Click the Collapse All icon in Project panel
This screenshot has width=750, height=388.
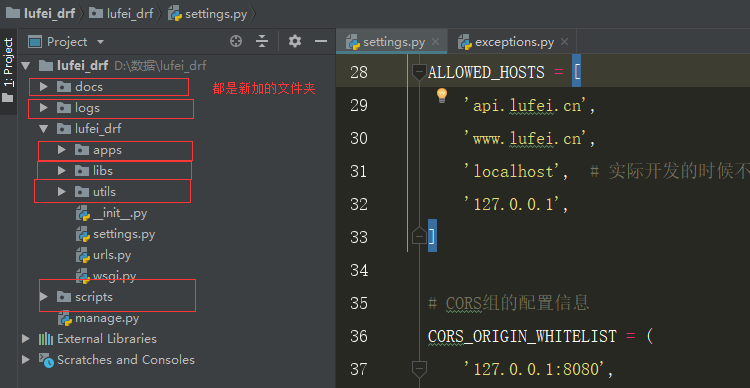pos(262,42)
